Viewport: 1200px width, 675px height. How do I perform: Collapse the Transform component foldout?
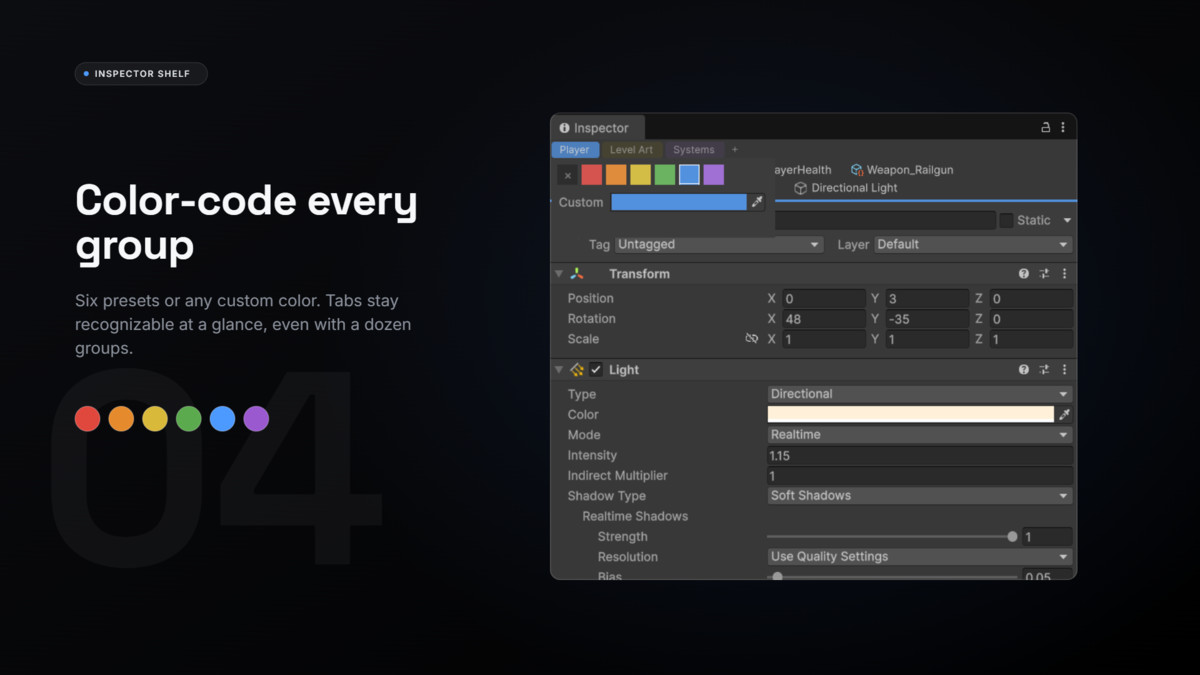tap(559, 274)
